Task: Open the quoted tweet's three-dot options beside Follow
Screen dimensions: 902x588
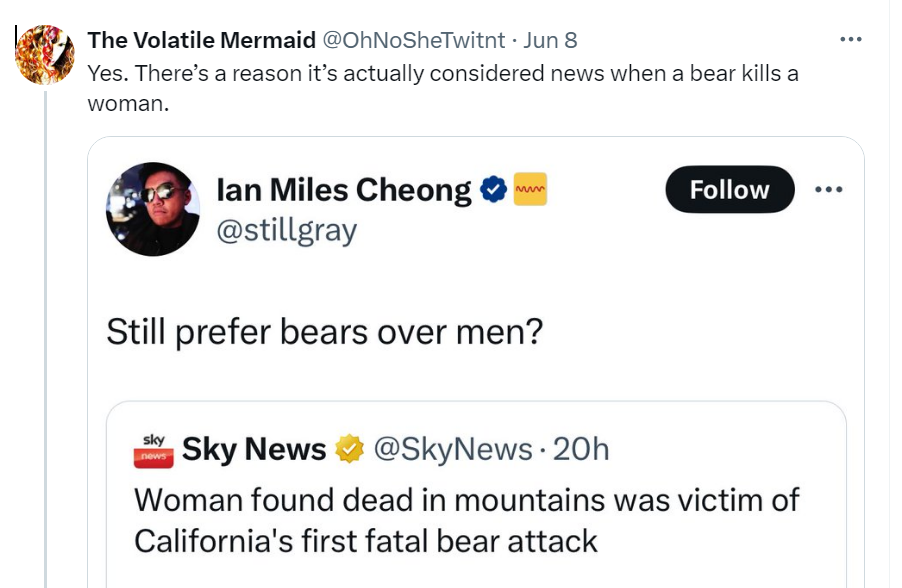Action: (x=829, y=190)
